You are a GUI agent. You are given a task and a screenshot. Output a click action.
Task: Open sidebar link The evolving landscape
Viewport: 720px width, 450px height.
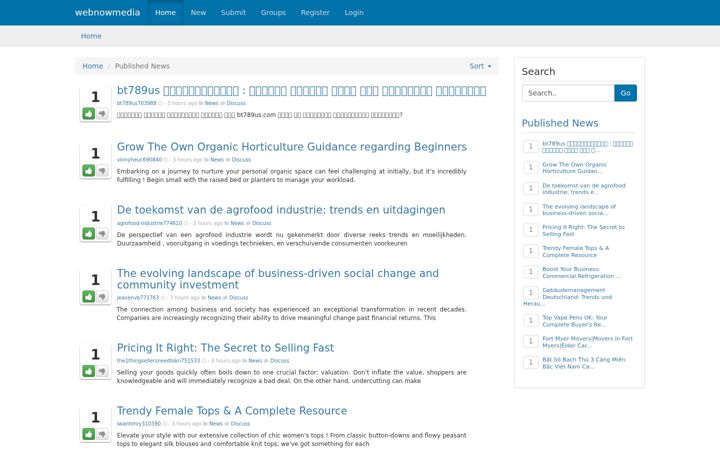[x=579, y=210]
